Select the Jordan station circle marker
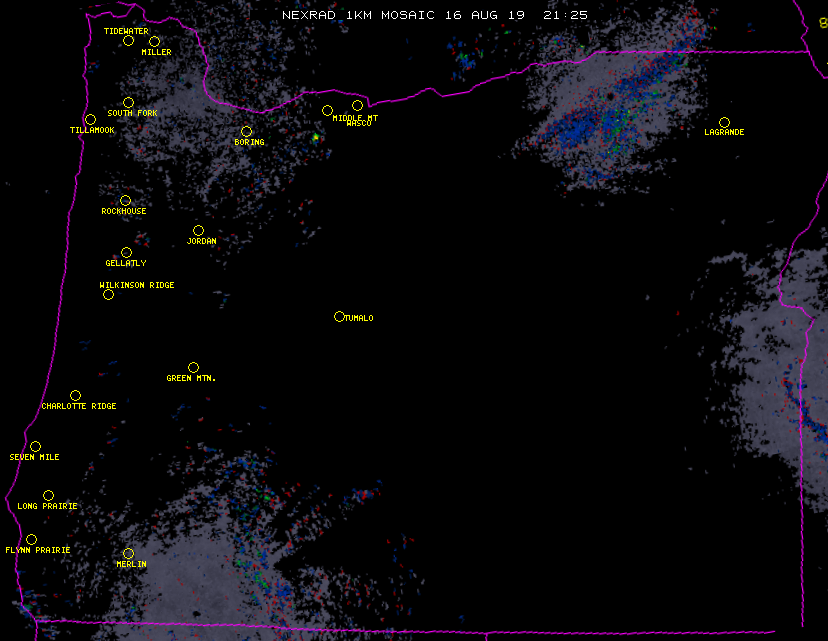This screenshot has height=641, width=828. coord(198,230)
